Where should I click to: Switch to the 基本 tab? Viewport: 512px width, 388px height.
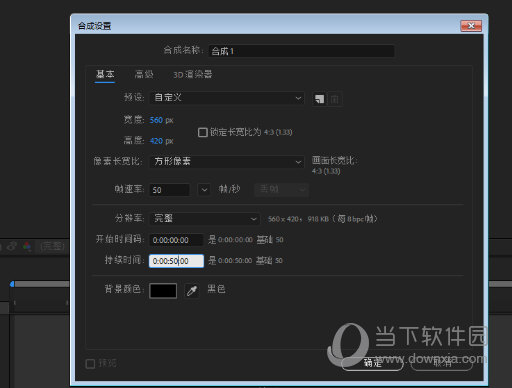point(105,74)
